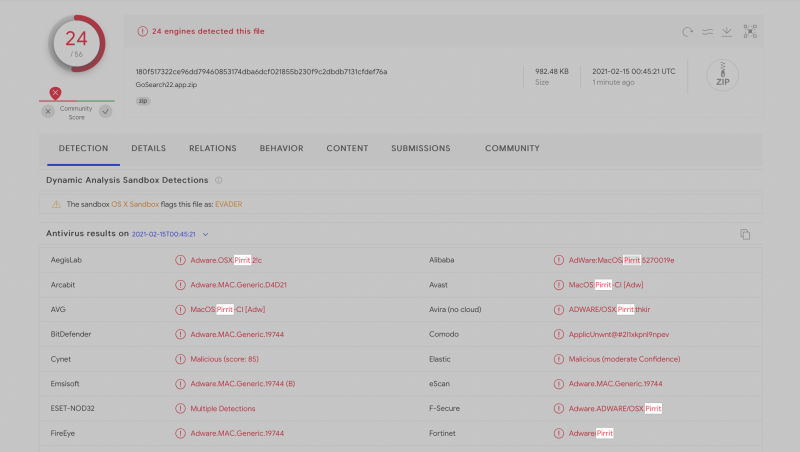
Task: Open the SUBMISSIONS tab
Action: pyautogui.click(x=420, y=148)
